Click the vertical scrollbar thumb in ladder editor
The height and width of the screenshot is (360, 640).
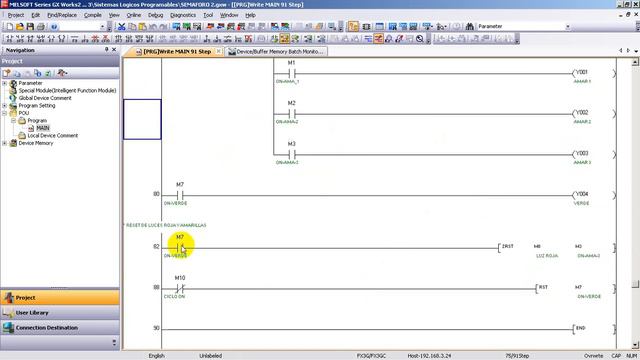coord(635,283)
